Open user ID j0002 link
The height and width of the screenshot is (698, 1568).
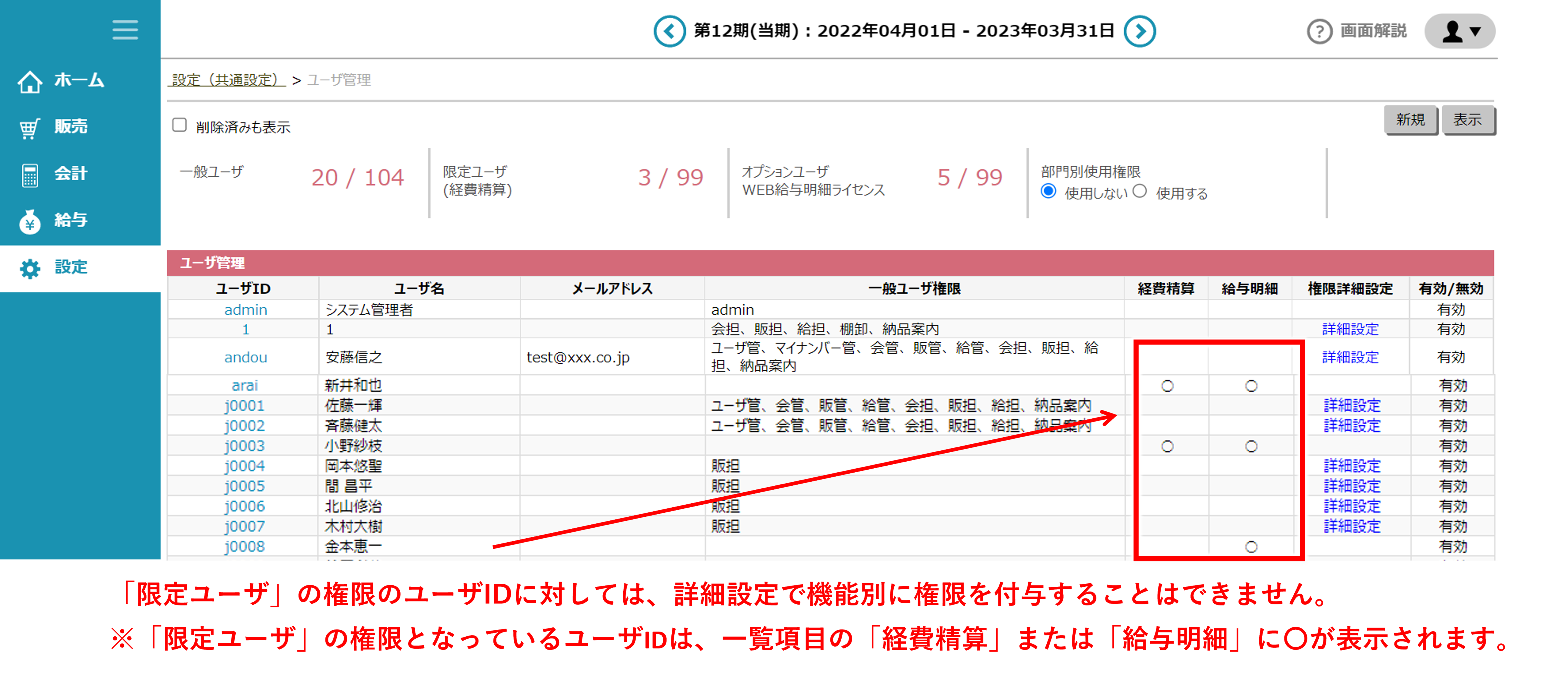pos(245,426)
